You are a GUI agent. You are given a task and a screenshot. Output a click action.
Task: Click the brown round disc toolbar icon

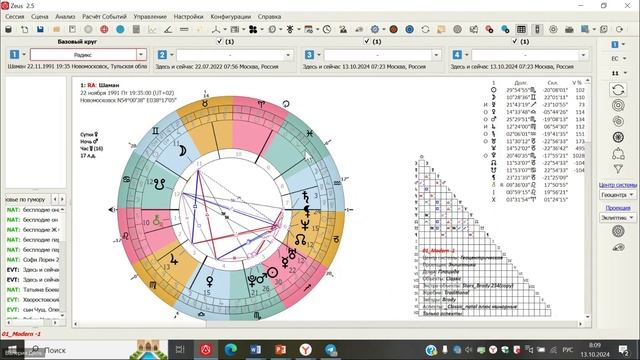point(393,29)
